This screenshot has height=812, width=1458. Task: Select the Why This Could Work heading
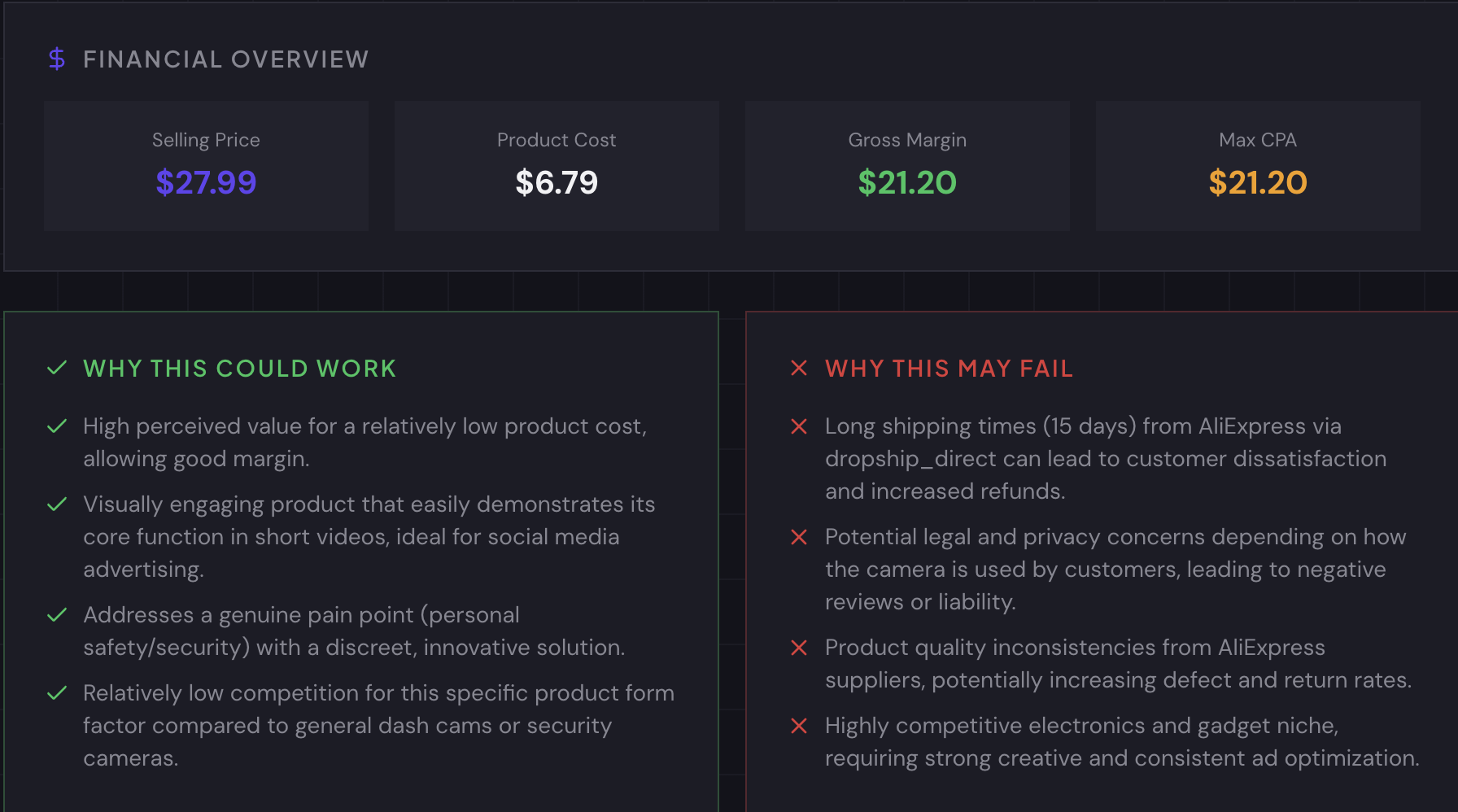coord(238,368)
